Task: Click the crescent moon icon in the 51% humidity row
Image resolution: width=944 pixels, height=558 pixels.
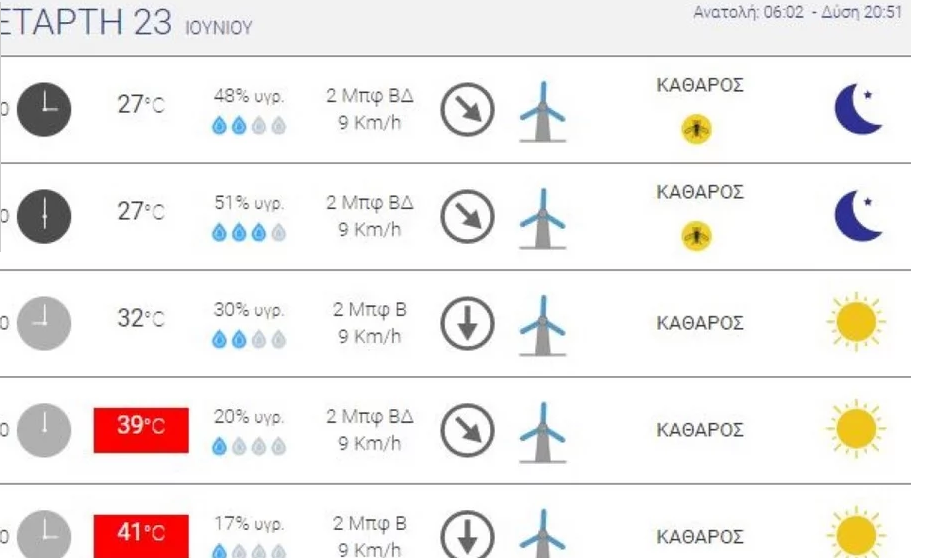Action: pyautogui.click(x=859, y=215)
